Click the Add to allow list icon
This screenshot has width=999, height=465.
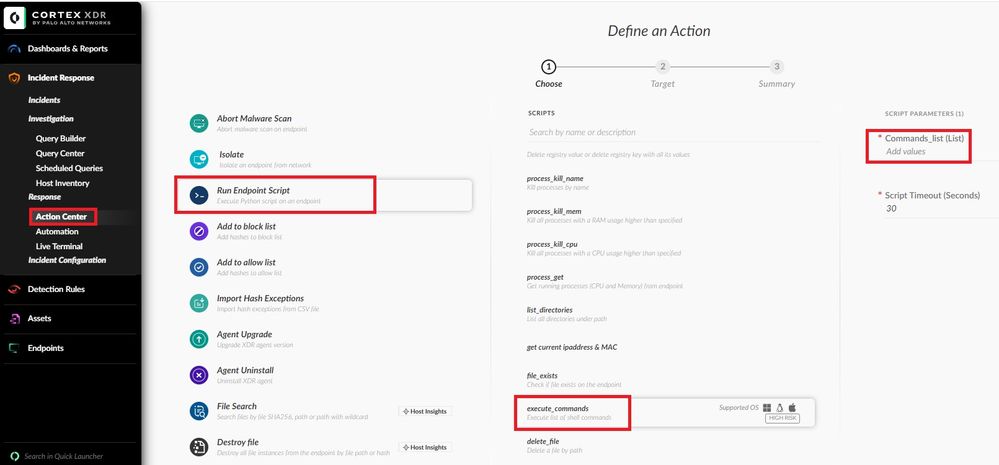point(198,267)
